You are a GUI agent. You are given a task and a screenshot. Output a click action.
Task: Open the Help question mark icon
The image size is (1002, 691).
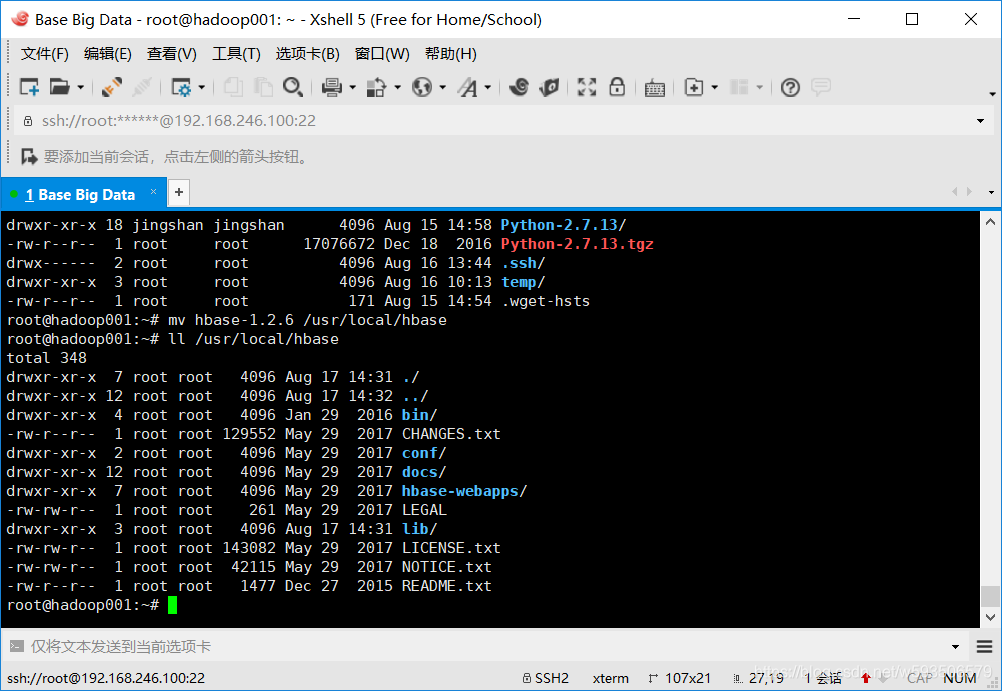click(790, 87)
